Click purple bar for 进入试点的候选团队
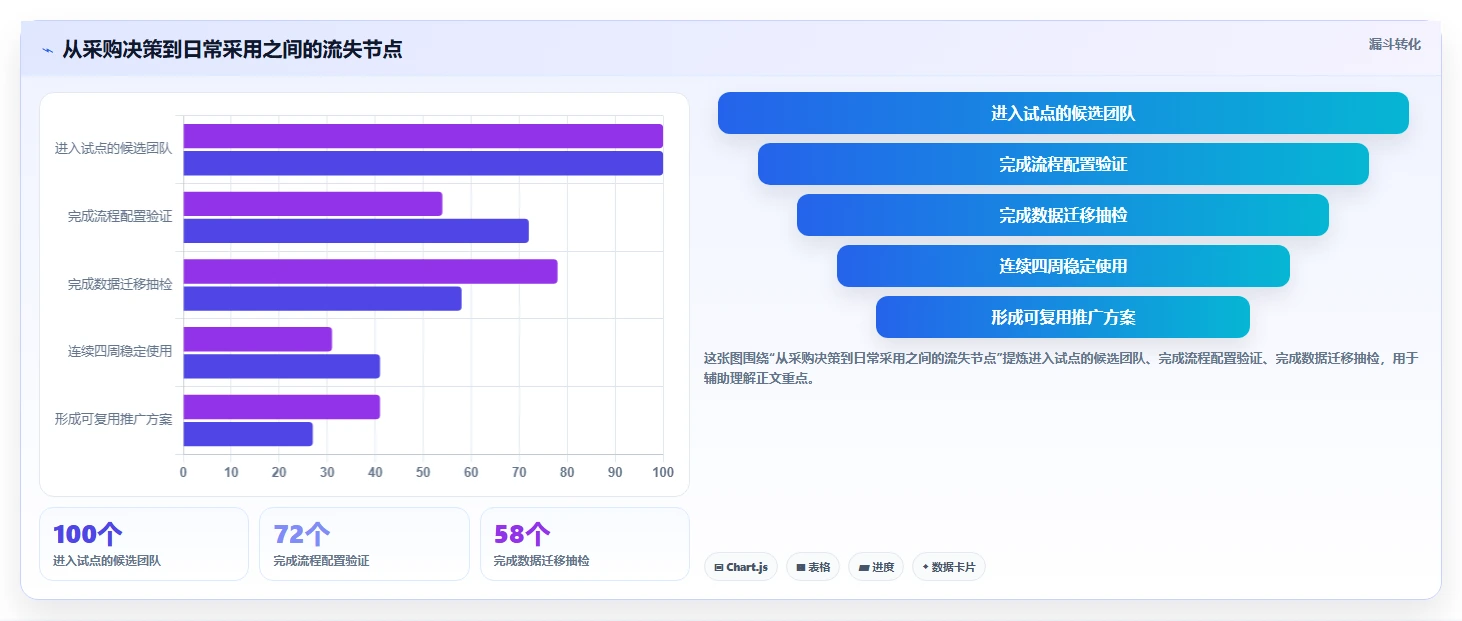 point(423,136)
